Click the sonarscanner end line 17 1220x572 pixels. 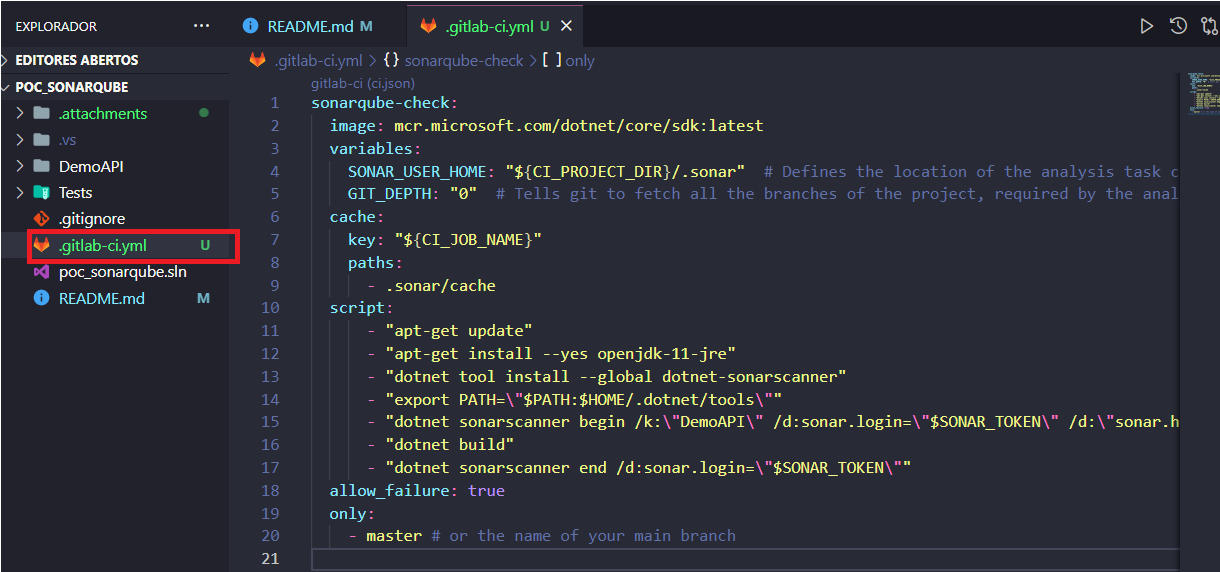pyautogui.click(x=647, y=468)
